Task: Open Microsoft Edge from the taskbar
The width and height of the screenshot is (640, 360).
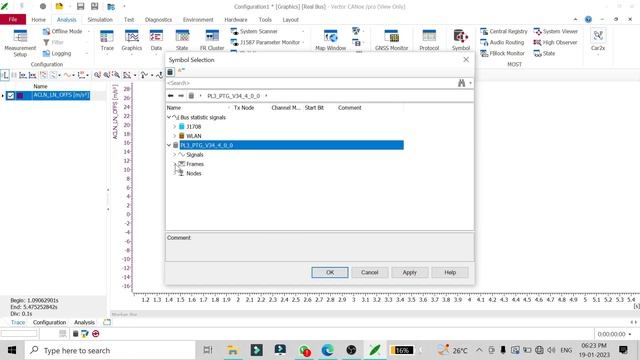Action: point(327,350)
